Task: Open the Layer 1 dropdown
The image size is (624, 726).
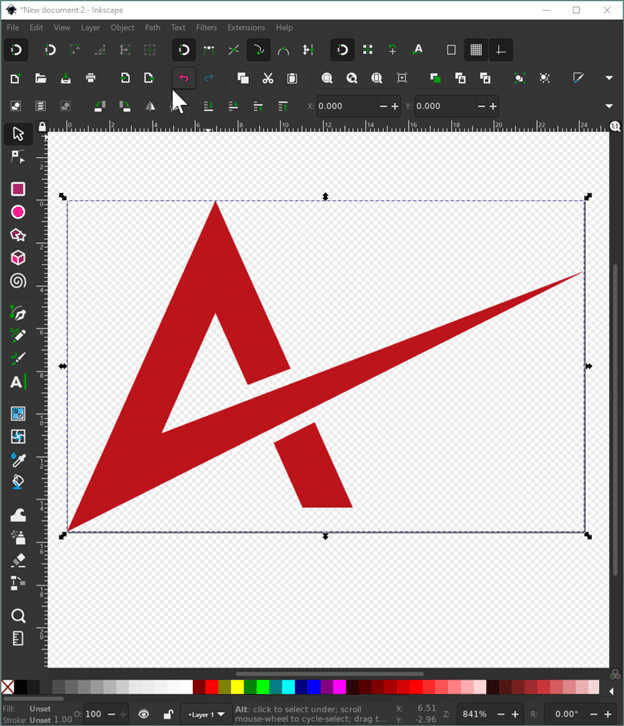Action: 206,714
